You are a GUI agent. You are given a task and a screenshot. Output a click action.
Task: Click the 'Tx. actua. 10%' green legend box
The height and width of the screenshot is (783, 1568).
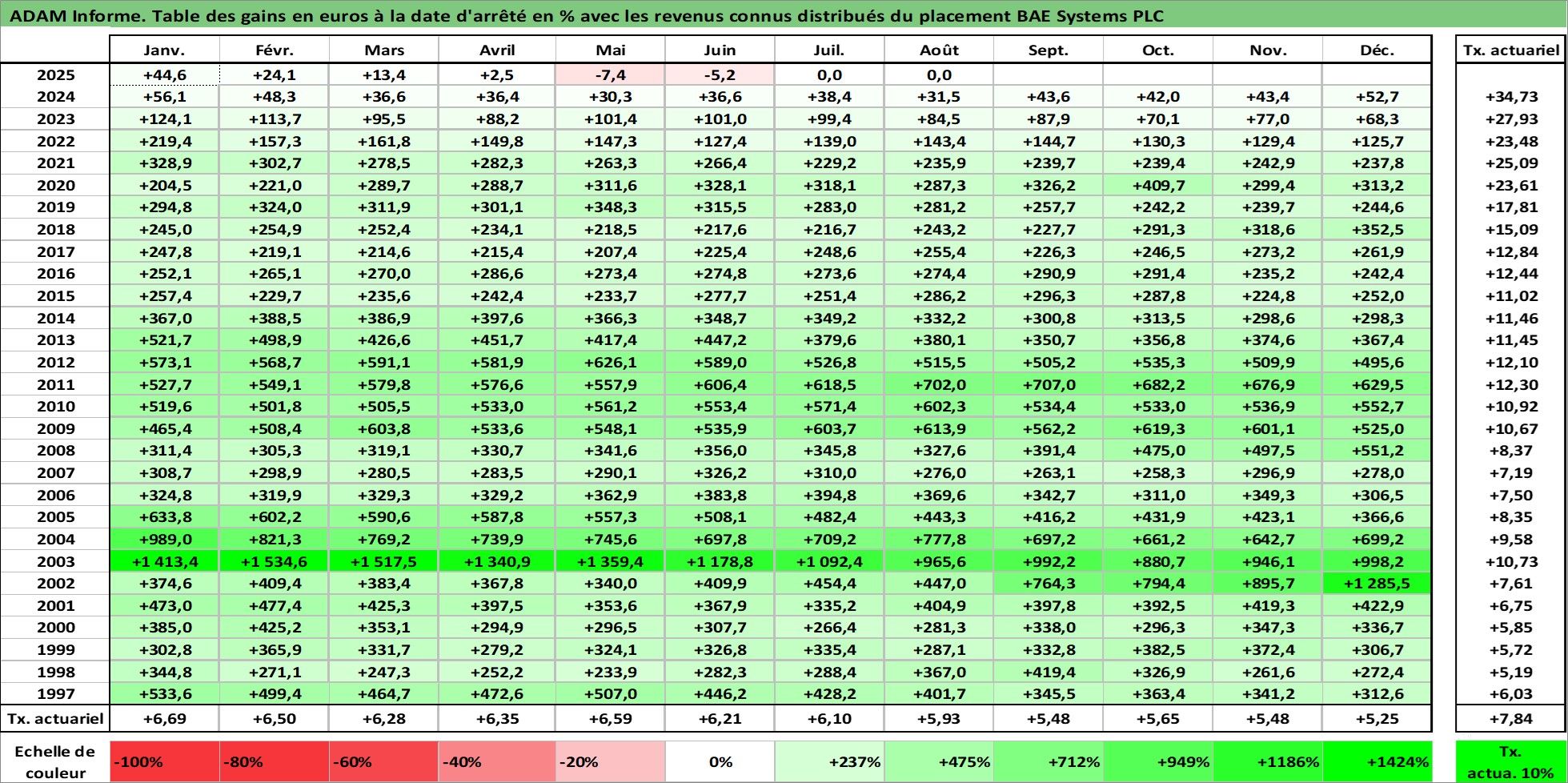click(1510, 762)
